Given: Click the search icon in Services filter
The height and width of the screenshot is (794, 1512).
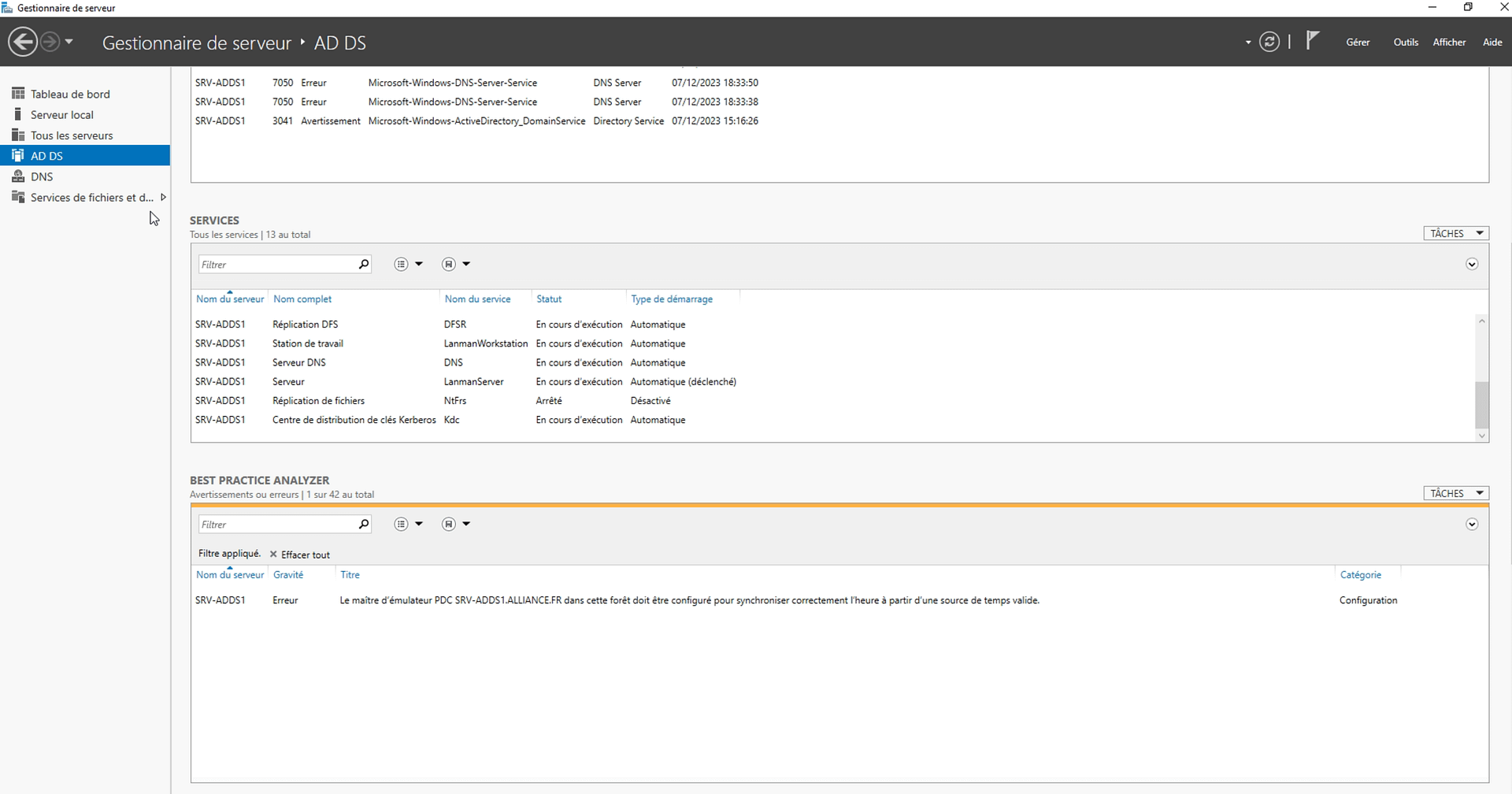Looking at the screenshot, I should click(363, 265).
